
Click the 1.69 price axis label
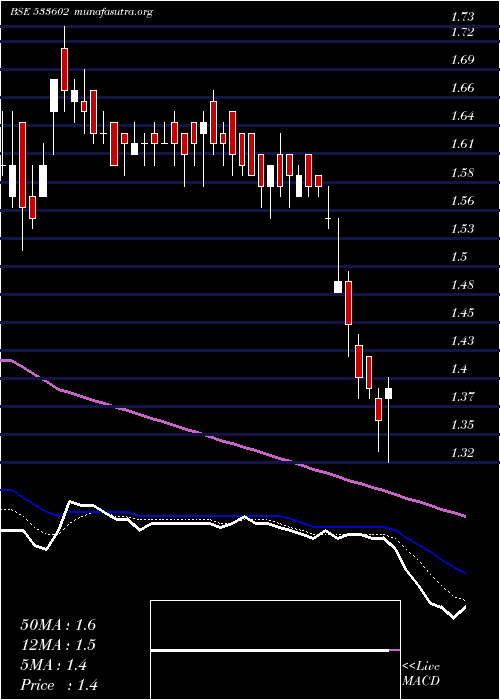click(463, 60)
